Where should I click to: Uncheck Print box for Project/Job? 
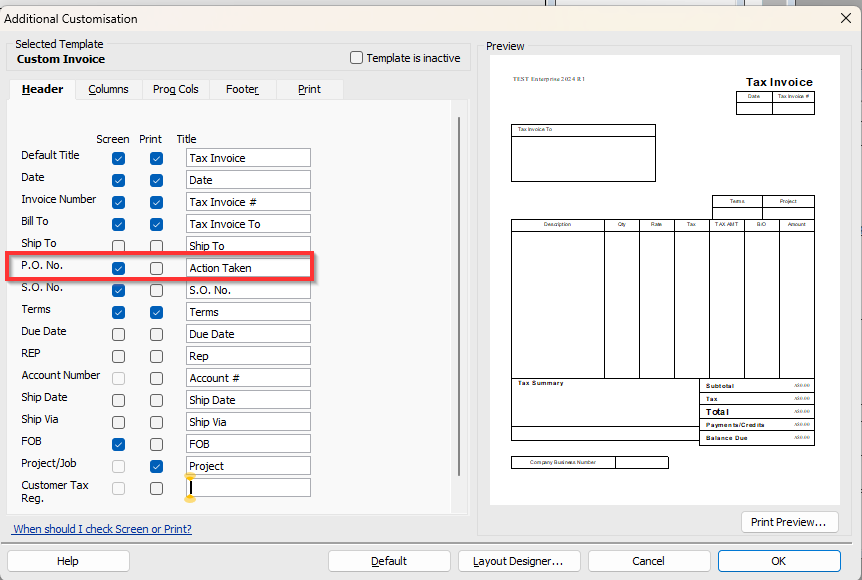(157, 466)
